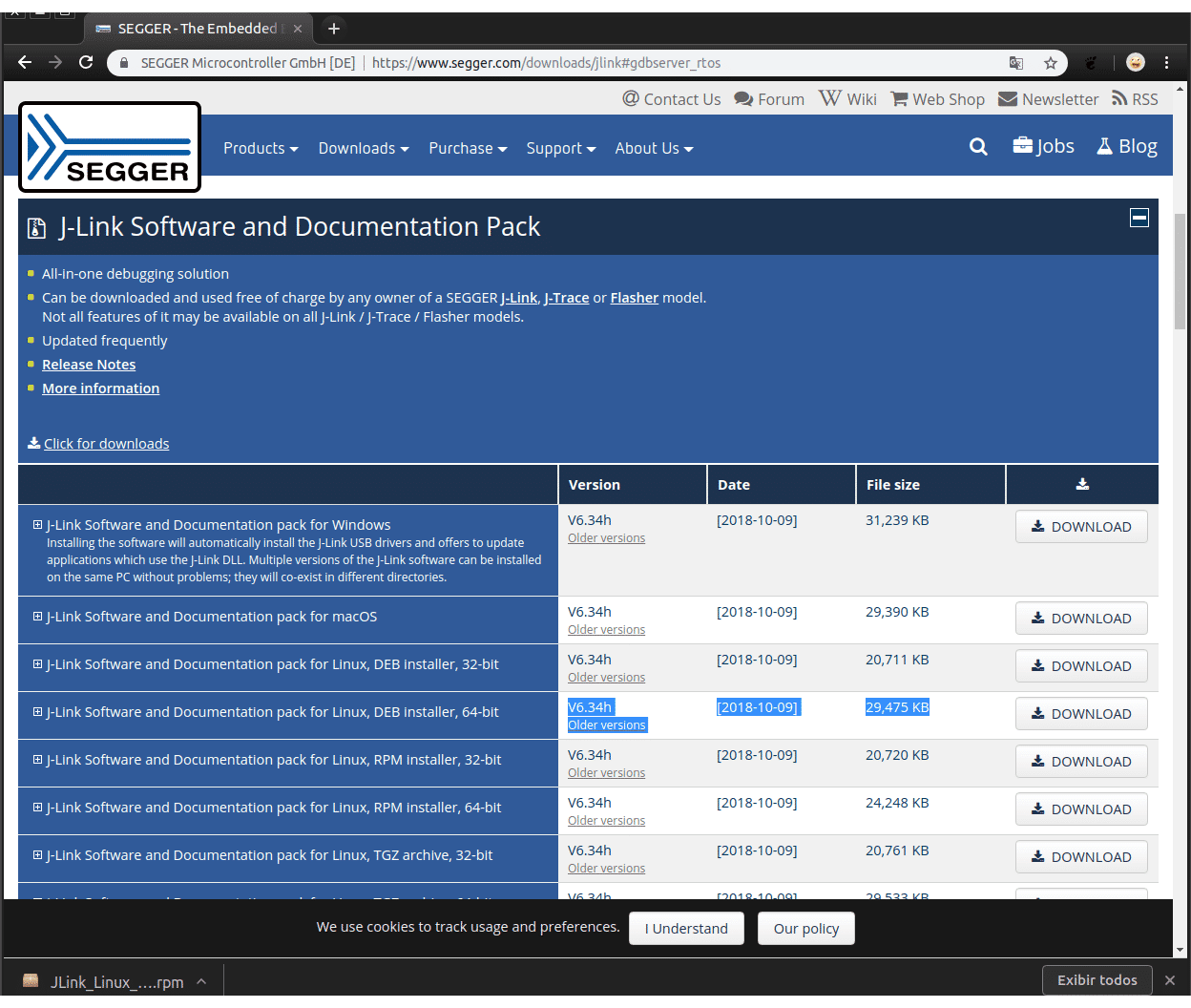Download the Windows J-Link pack
The height and width of the screenshot is (1008, 1191).
click(x=1081, y=527)
